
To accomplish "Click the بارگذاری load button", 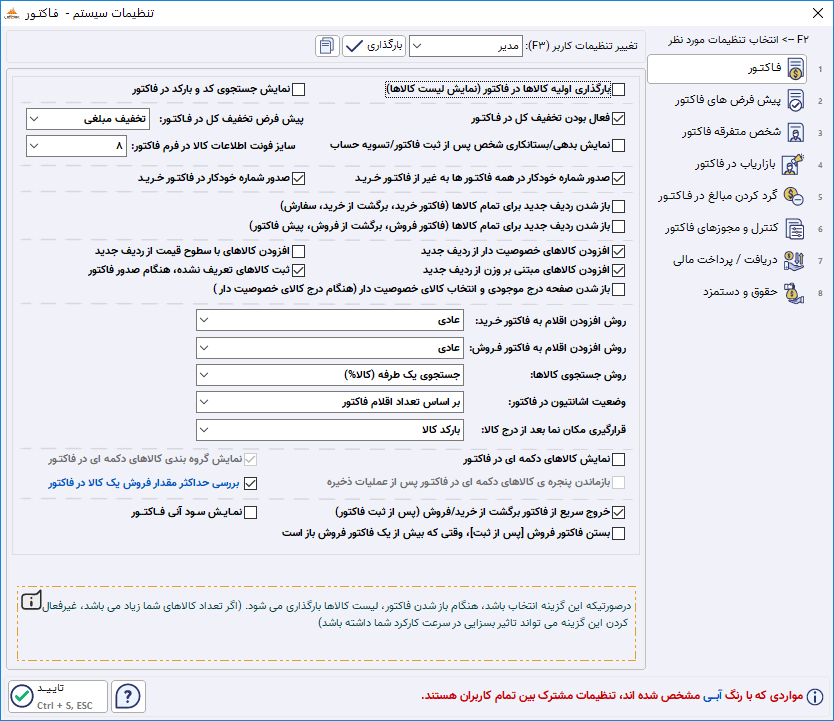I will (374, 46).
